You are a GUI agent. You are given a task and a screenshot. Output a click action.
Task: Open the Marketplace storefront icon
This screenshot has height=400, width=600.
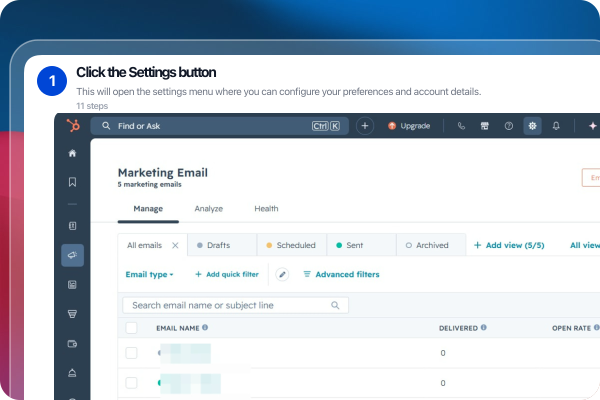coord(484,126)
